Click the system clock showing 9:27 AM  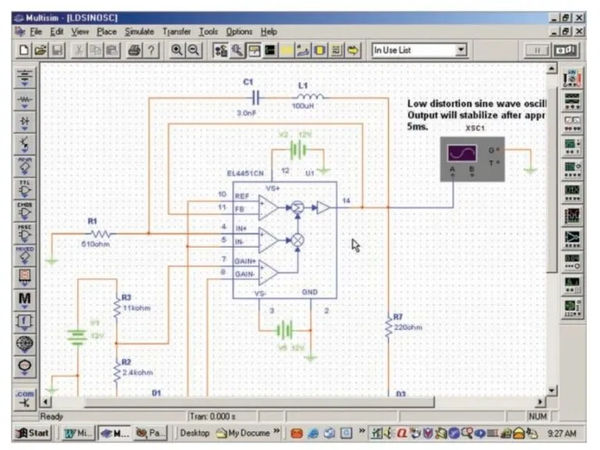[x=561, y=433]
